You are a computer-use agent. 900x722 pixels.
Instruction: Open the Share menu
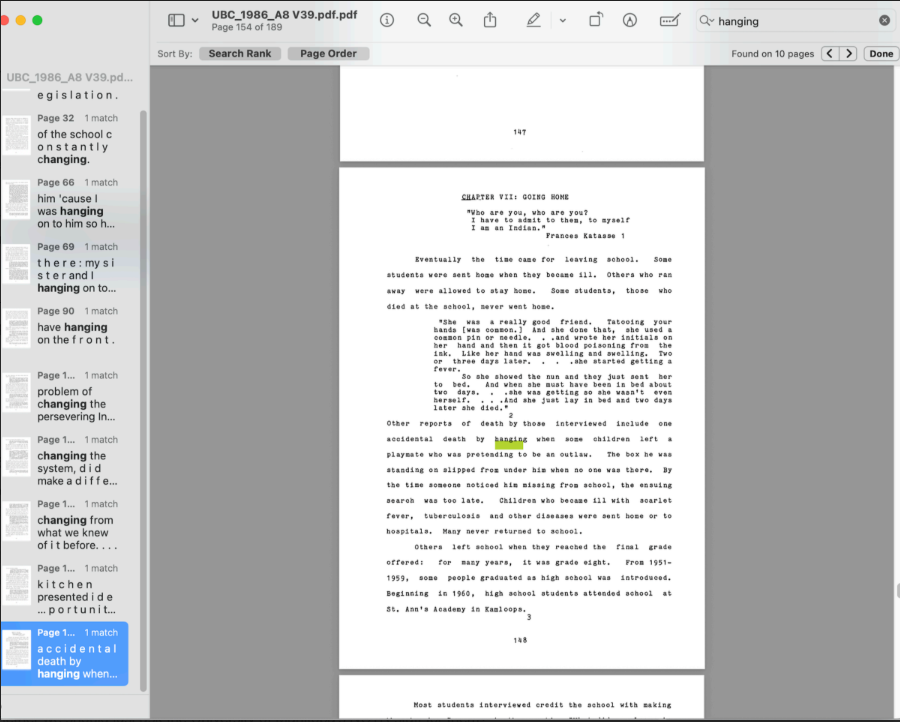click(x=490, y=20)
